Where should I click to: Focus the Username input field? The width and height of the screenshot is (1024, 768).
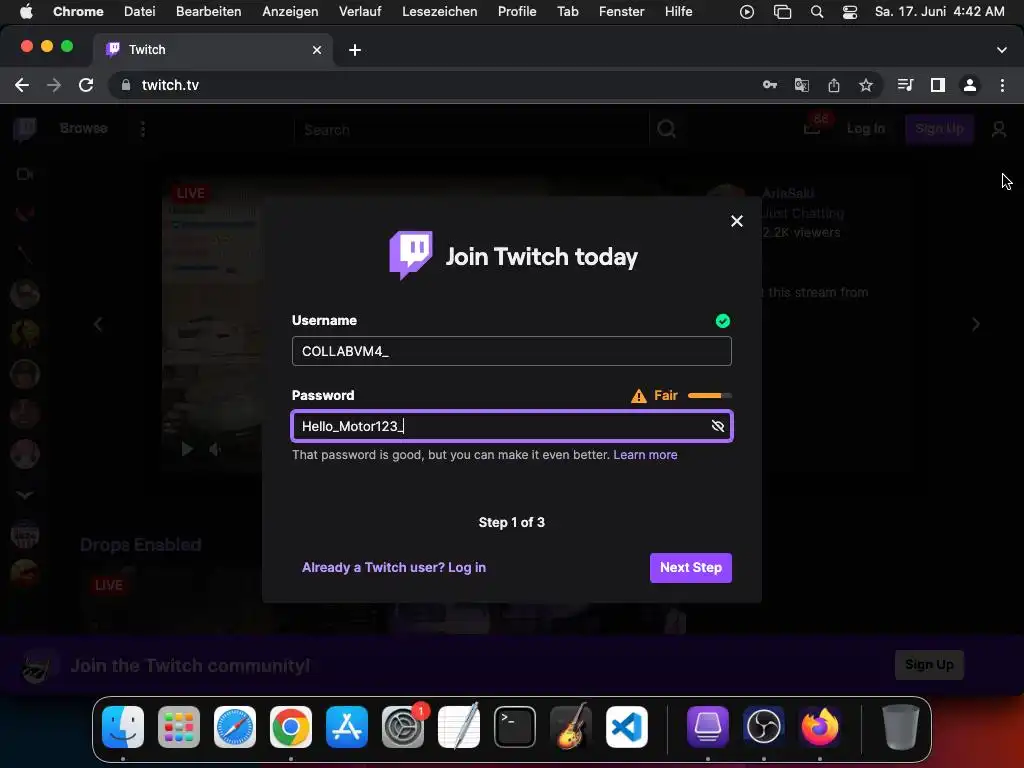click(x=511, y=351)
